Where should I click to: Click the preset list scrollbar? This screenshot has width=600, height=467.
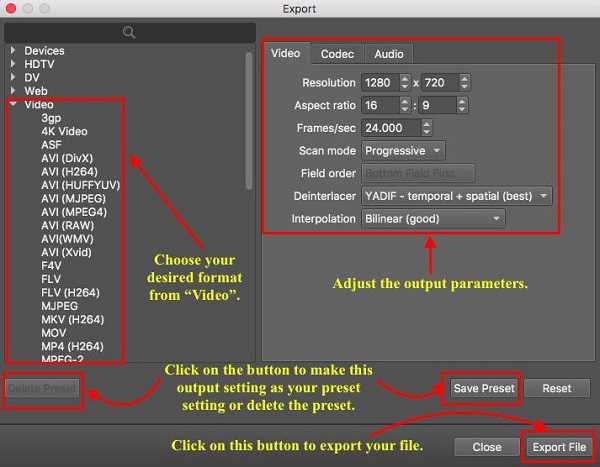tap(249, 121)
